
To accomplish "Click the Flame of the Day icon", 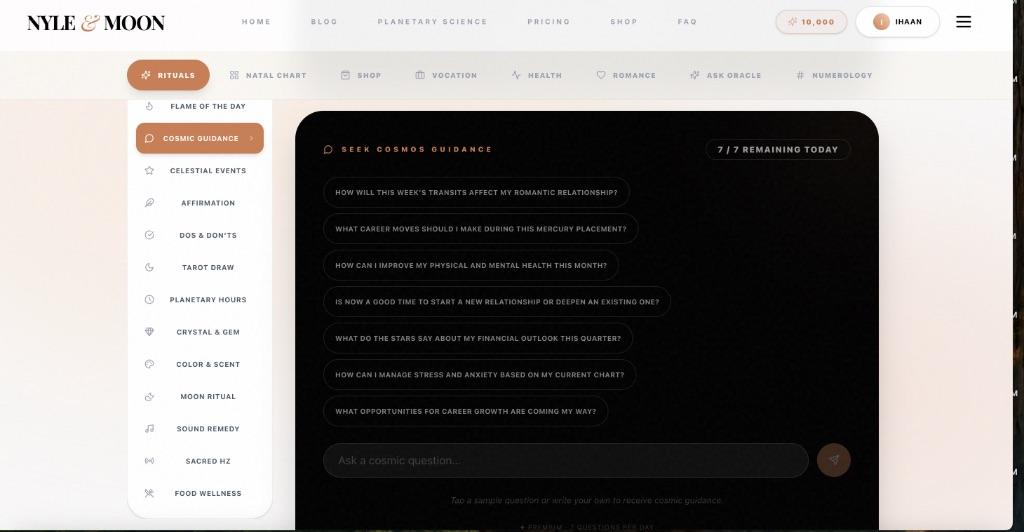I will (x=150, y=106).
